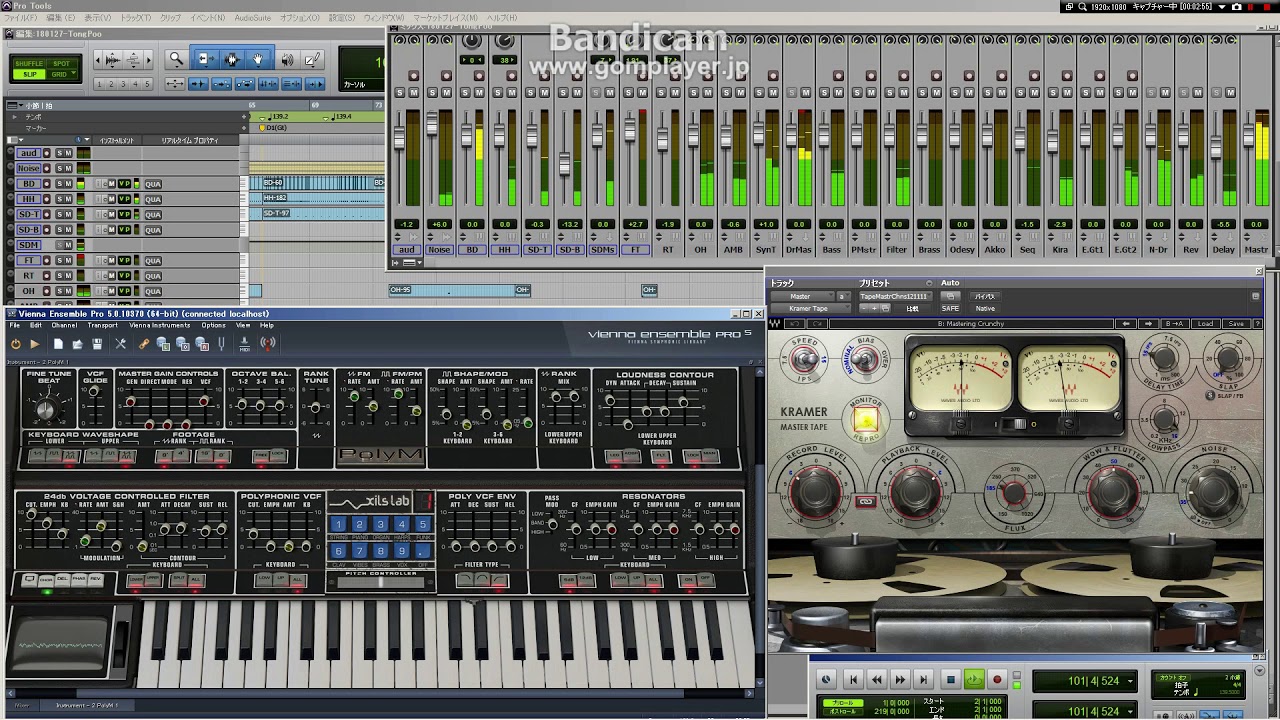Click the Vienna Ensemble save disk icon
The height and width of the screenshot is (720, 1280).
pos(97,344)
